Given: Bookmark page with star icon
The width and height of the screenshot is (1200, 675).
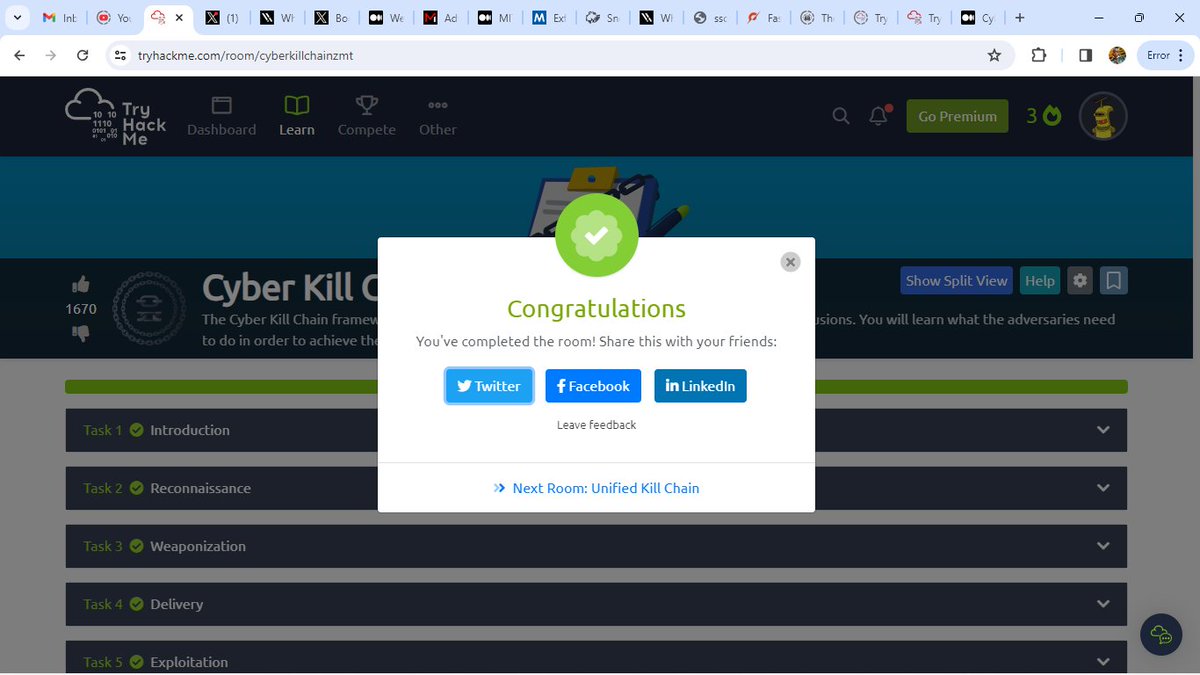Looking at the screenshot, I should tap(994, 56).
